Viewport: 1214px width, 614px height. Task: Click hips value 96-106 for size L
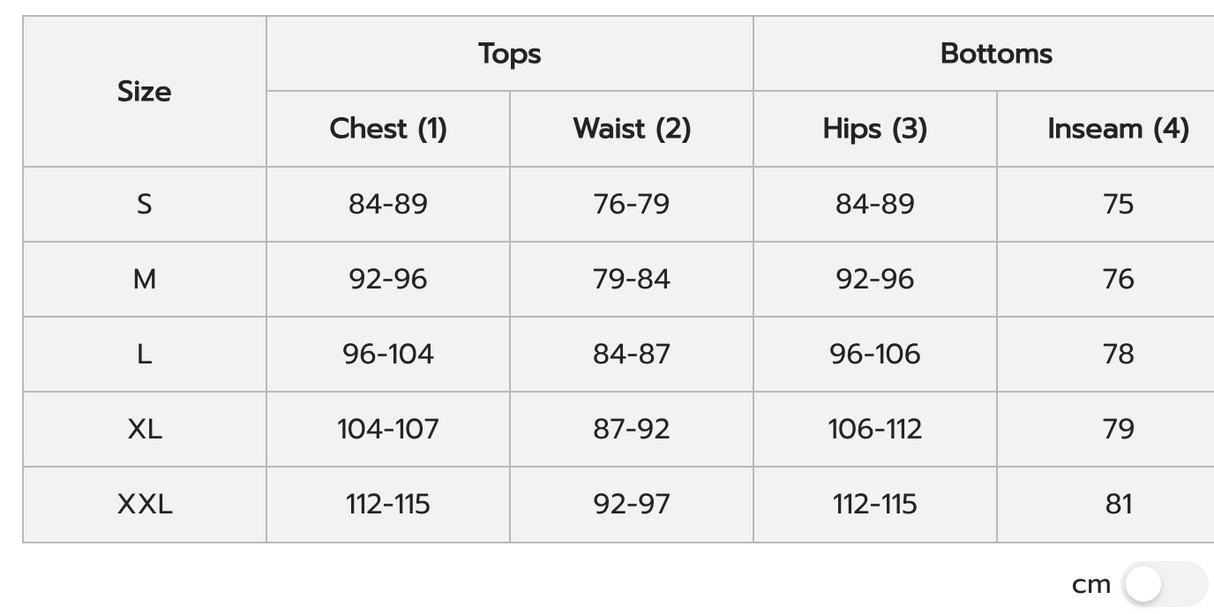875,354
